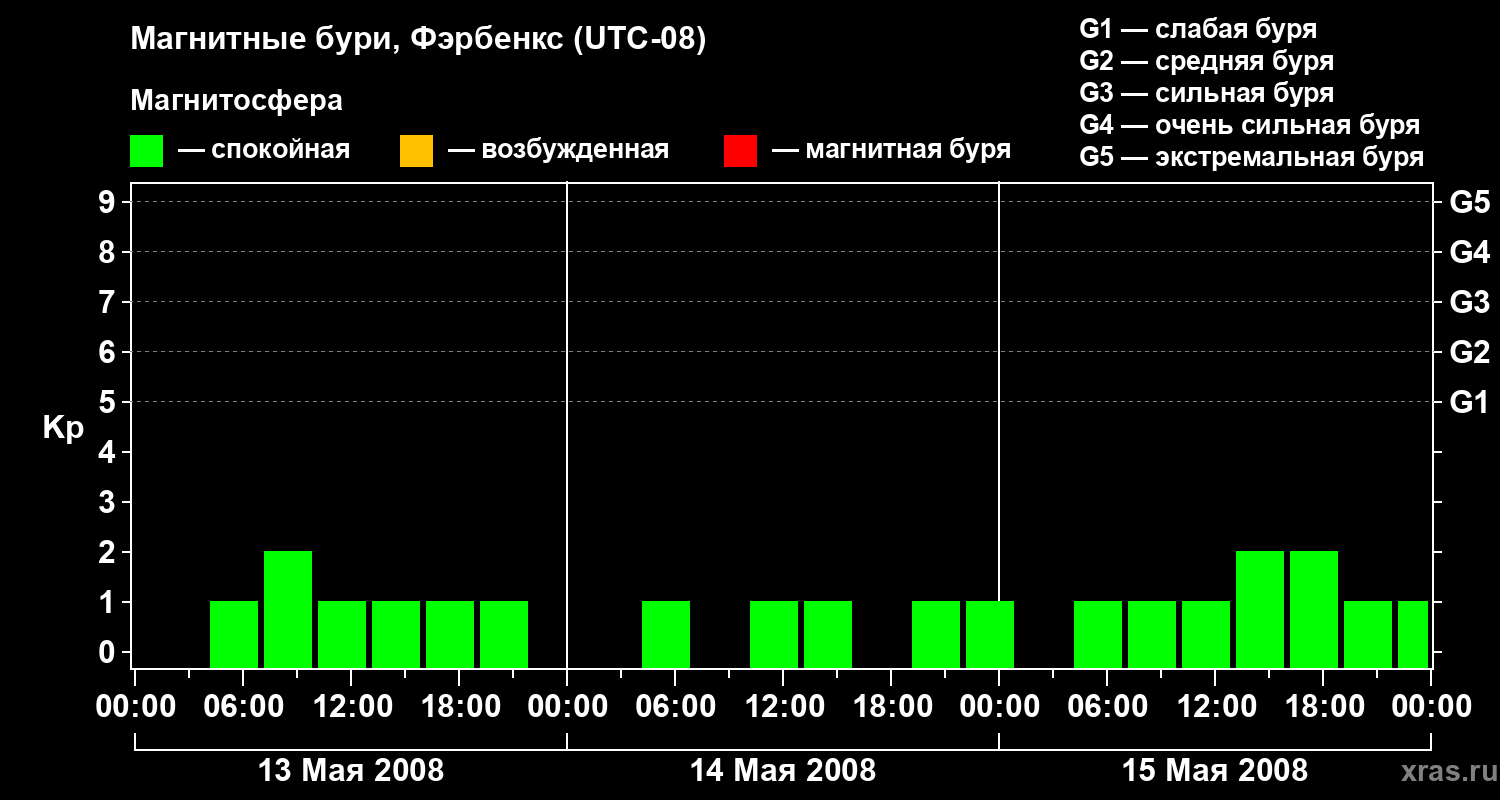This screenshot has height=800, width=1500.
Task: Click the rightmost '00:00' time label
Action: (1431, 707)
